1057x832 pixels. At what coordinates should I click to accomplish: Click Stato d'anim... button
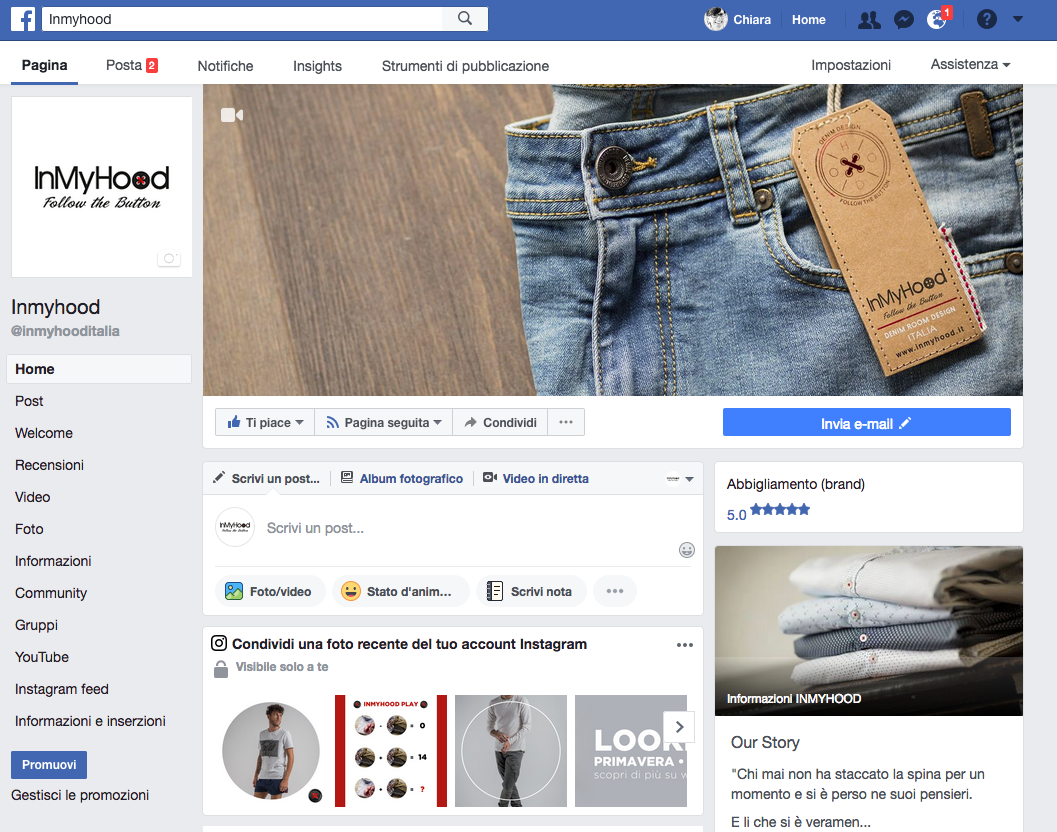(400, 591)
